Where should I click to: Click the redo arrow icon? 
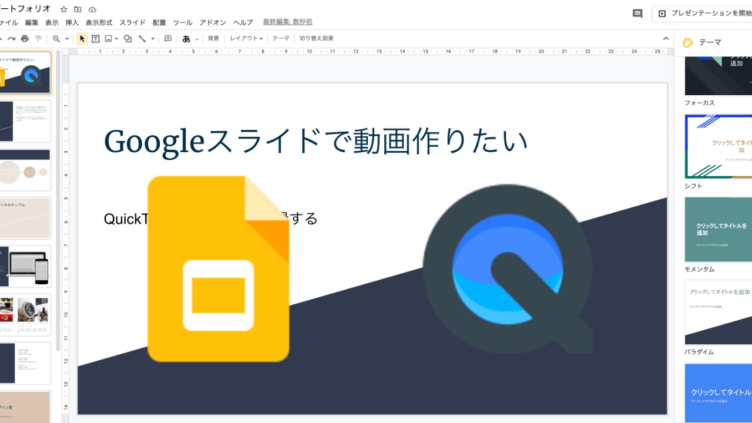click(x=12, y=38)
